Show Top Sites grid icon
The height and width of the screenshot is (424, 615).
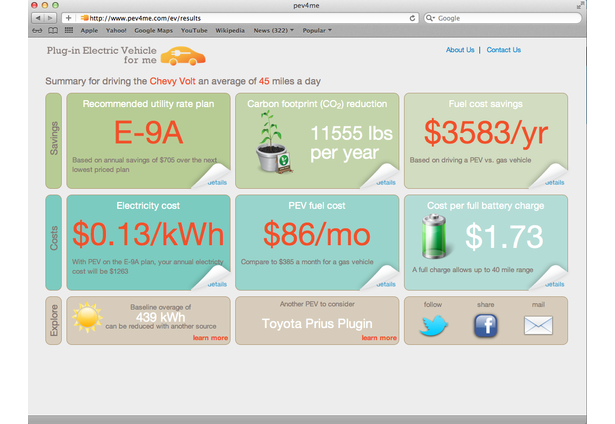coord(69,30)
